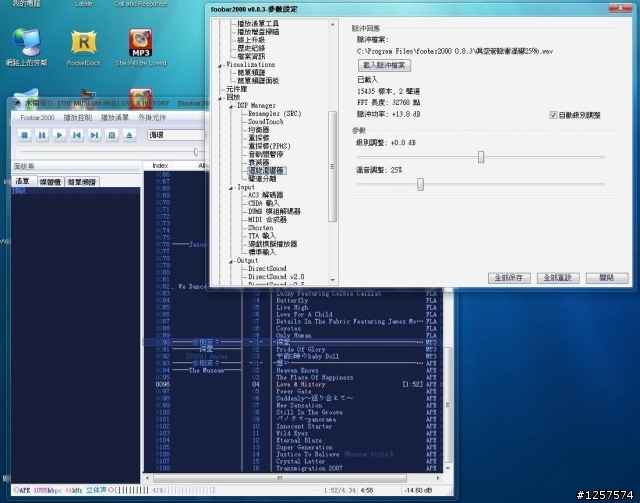Open the 循環 playback order dropdown
640x503 pixels.
(176, 135)
